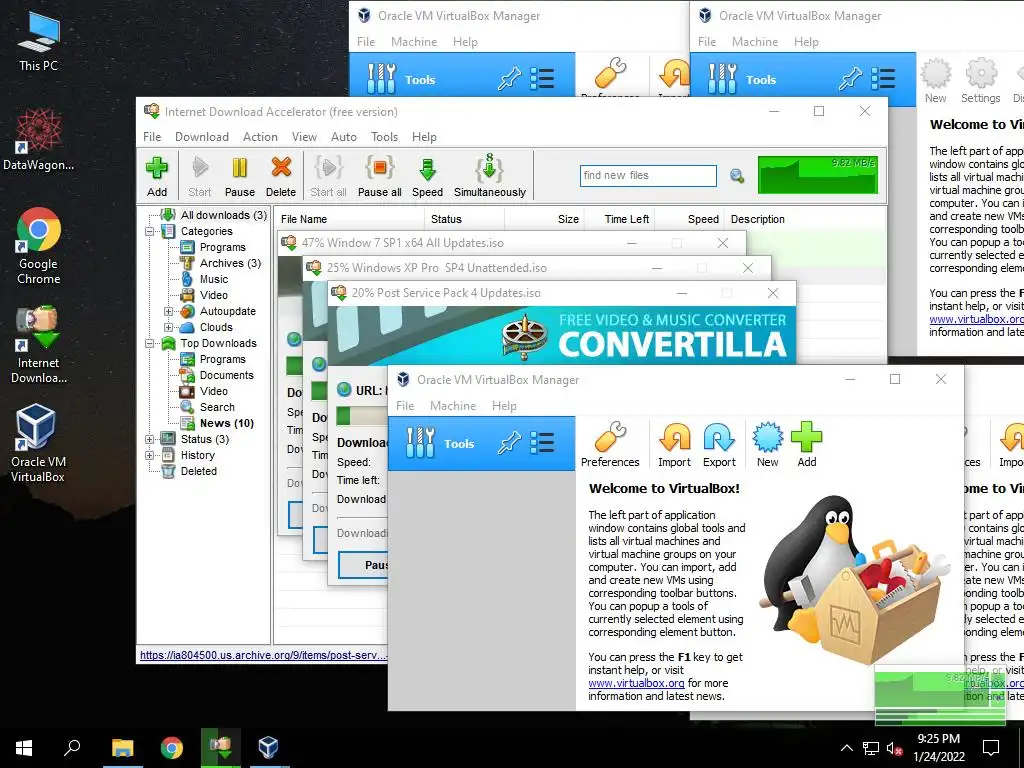Viewport: 1024px width, 768px height.
Task: Open the www.virtualbox.org link in front window
Action: (636, 683)
